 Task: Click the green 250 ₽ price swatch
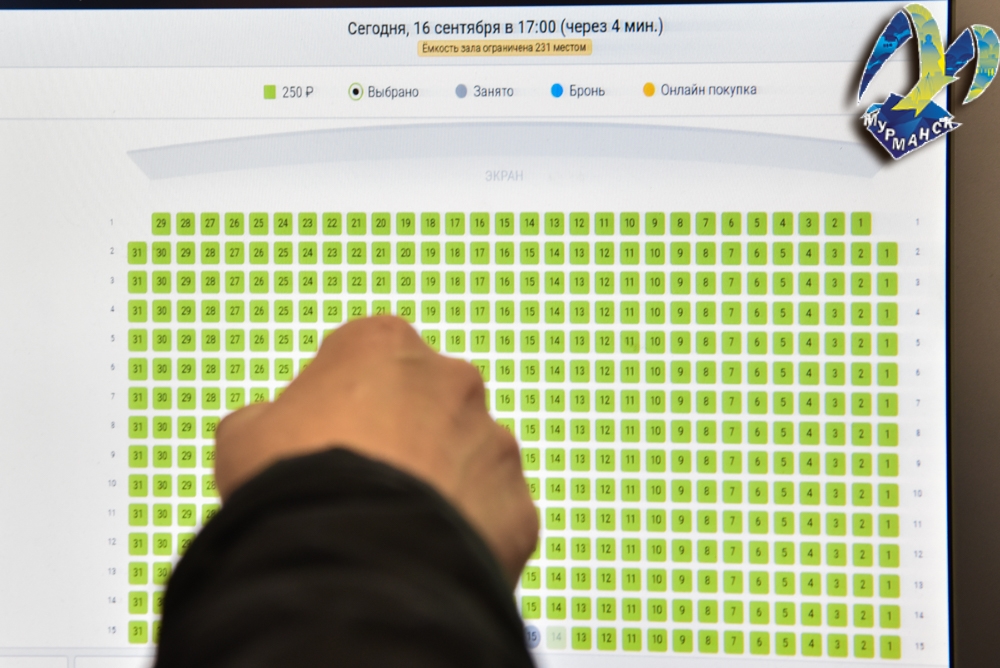(269, 92)
